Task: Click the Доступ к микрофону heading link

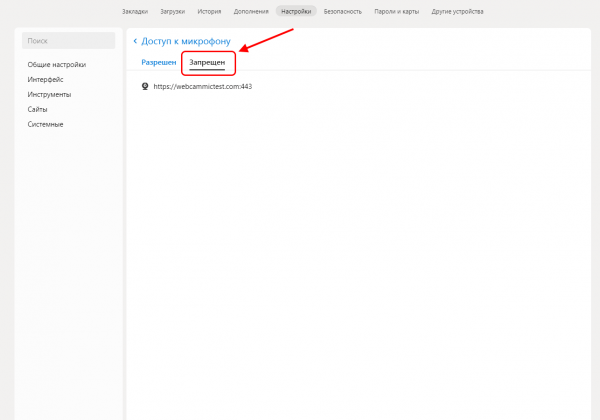Action: (186, 41)
